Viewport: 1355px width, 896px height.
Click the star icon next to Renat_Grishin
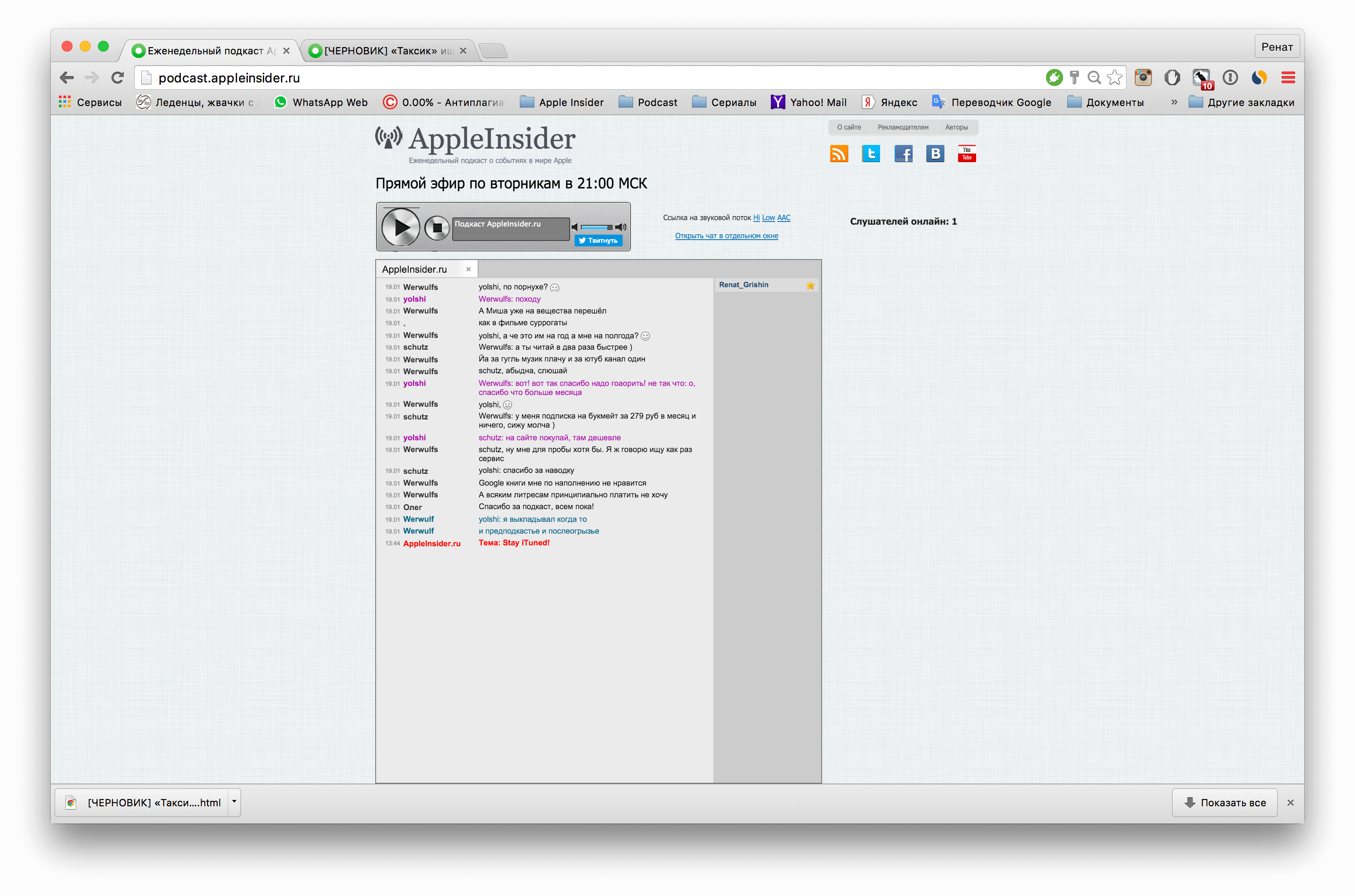coord(810,285)
